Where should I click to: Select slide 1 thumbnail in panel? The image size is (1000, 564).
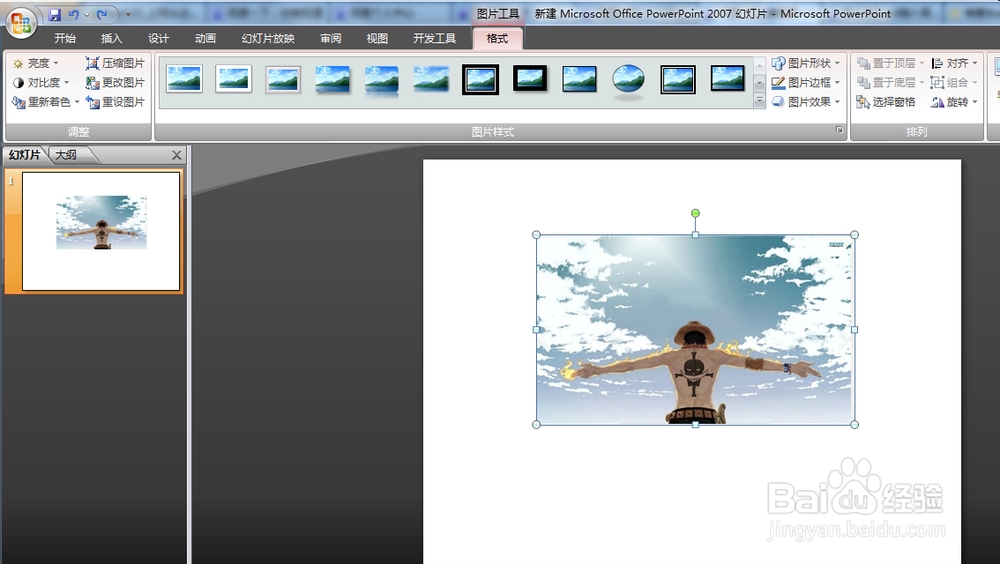coord(101,231)
